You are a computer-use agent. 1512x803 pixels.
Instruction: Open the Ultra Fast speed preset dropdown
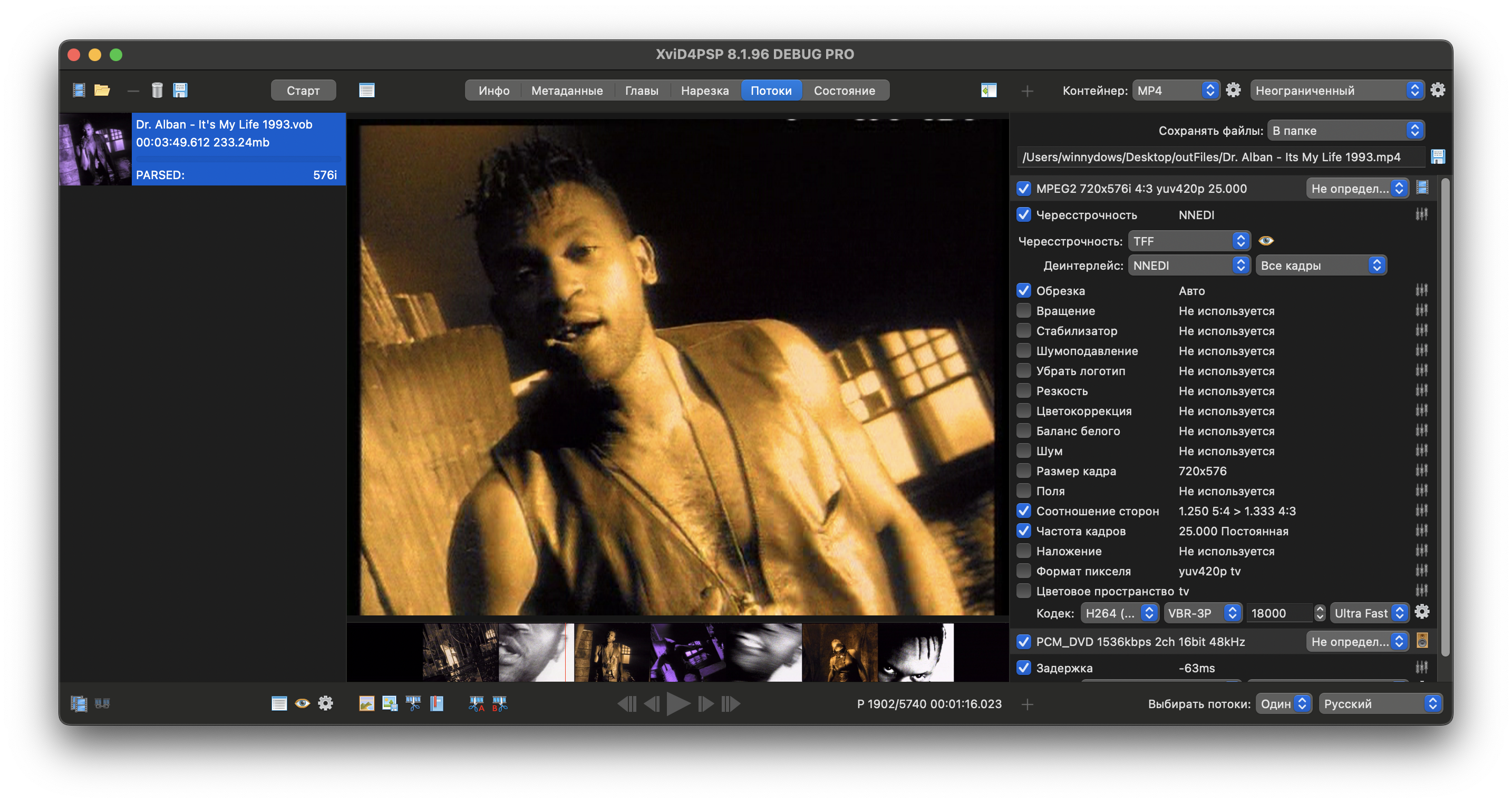(x=1369, y=613)
